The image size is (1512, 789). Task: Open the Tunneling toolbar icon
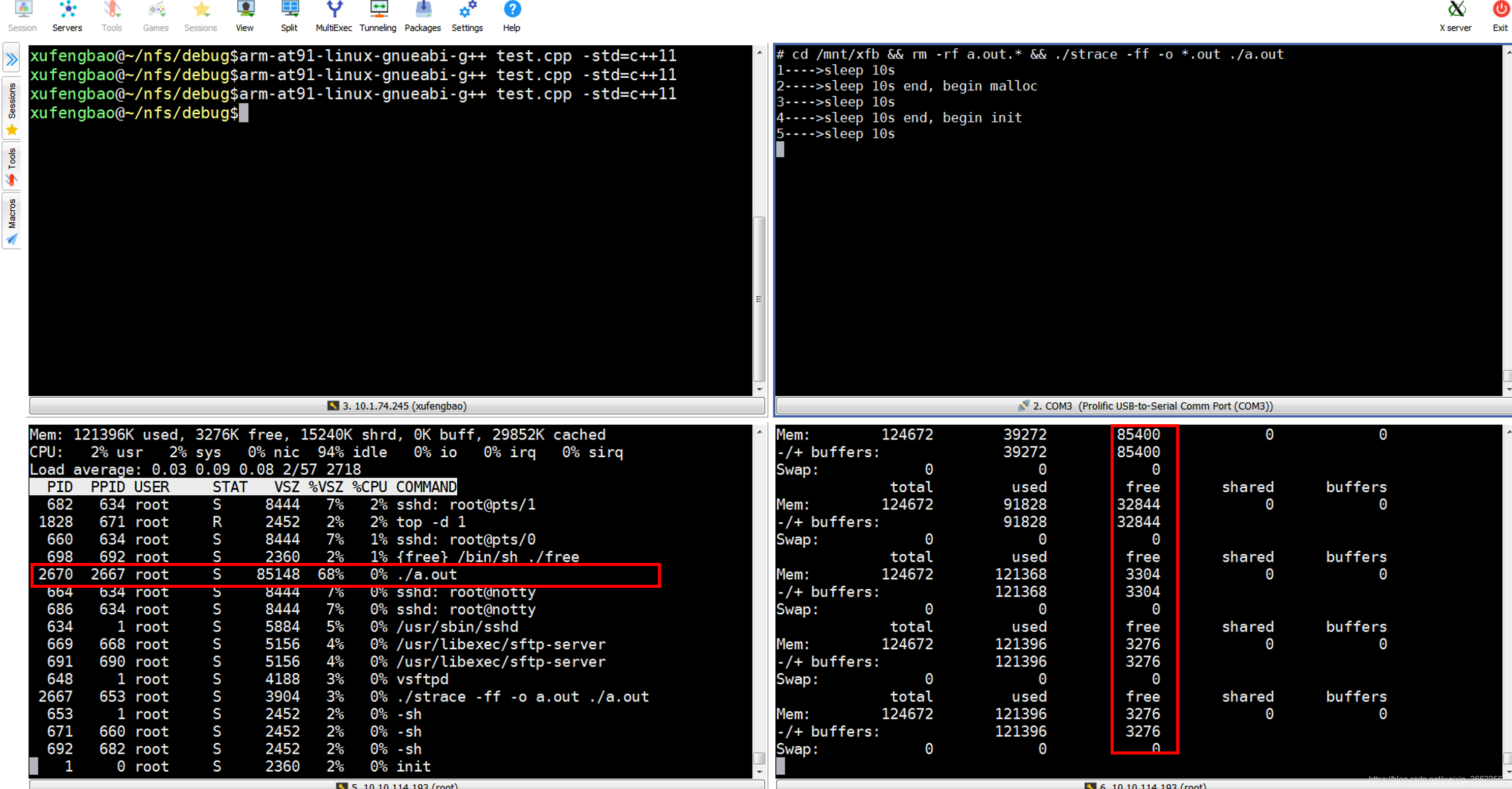click(x=378, y=16)
